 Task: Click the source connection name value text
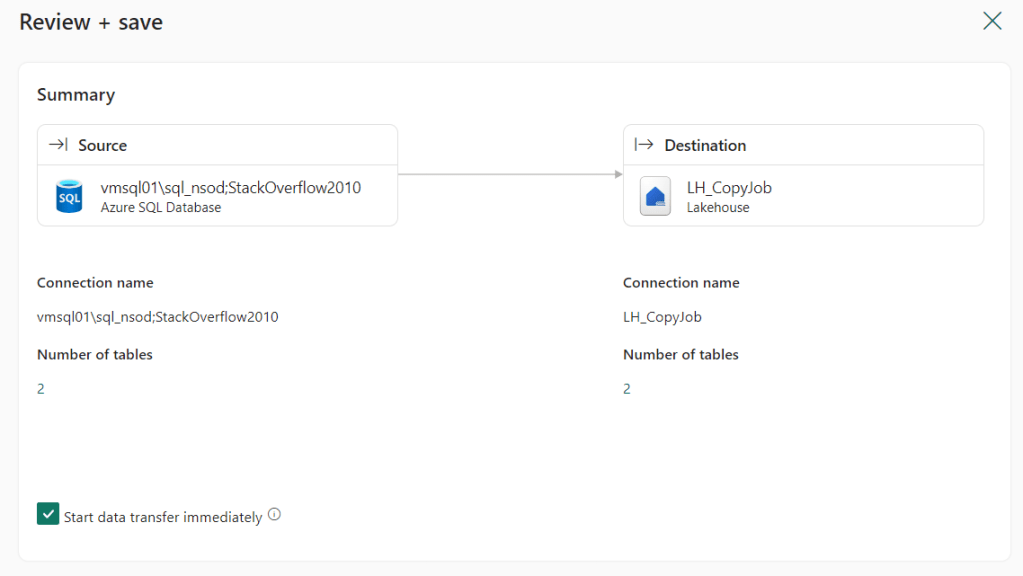coord(157,317)
